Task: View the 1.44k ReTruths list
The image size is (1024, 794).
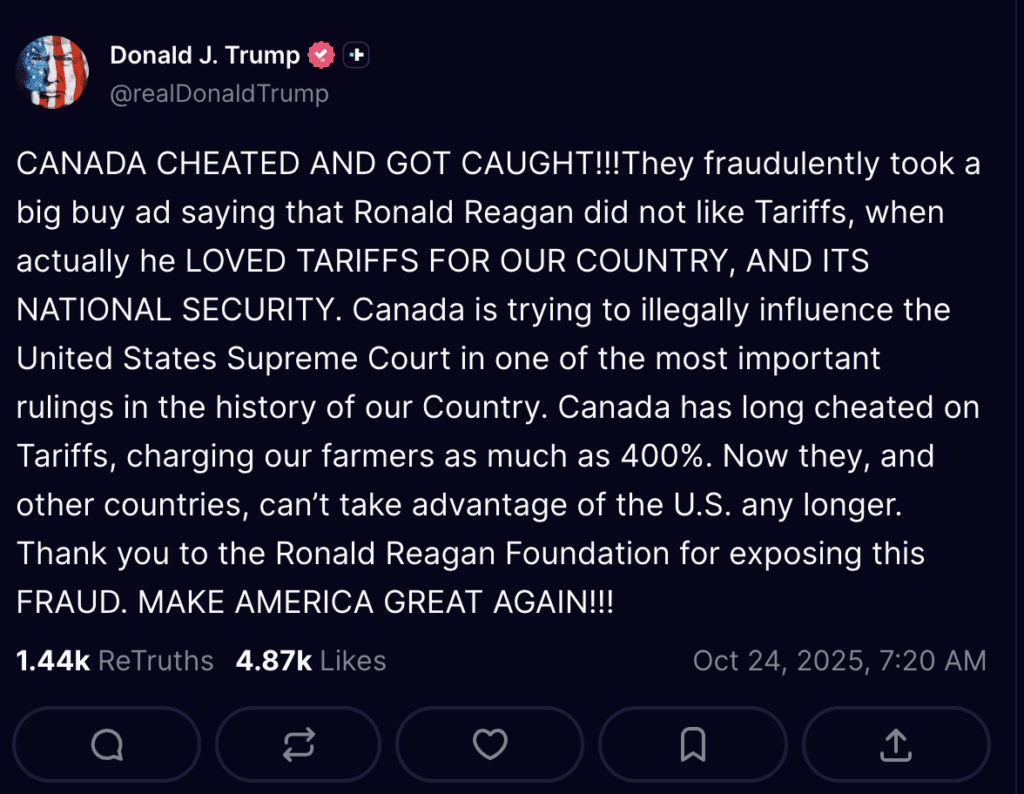Action: click(x=115, y=661)
